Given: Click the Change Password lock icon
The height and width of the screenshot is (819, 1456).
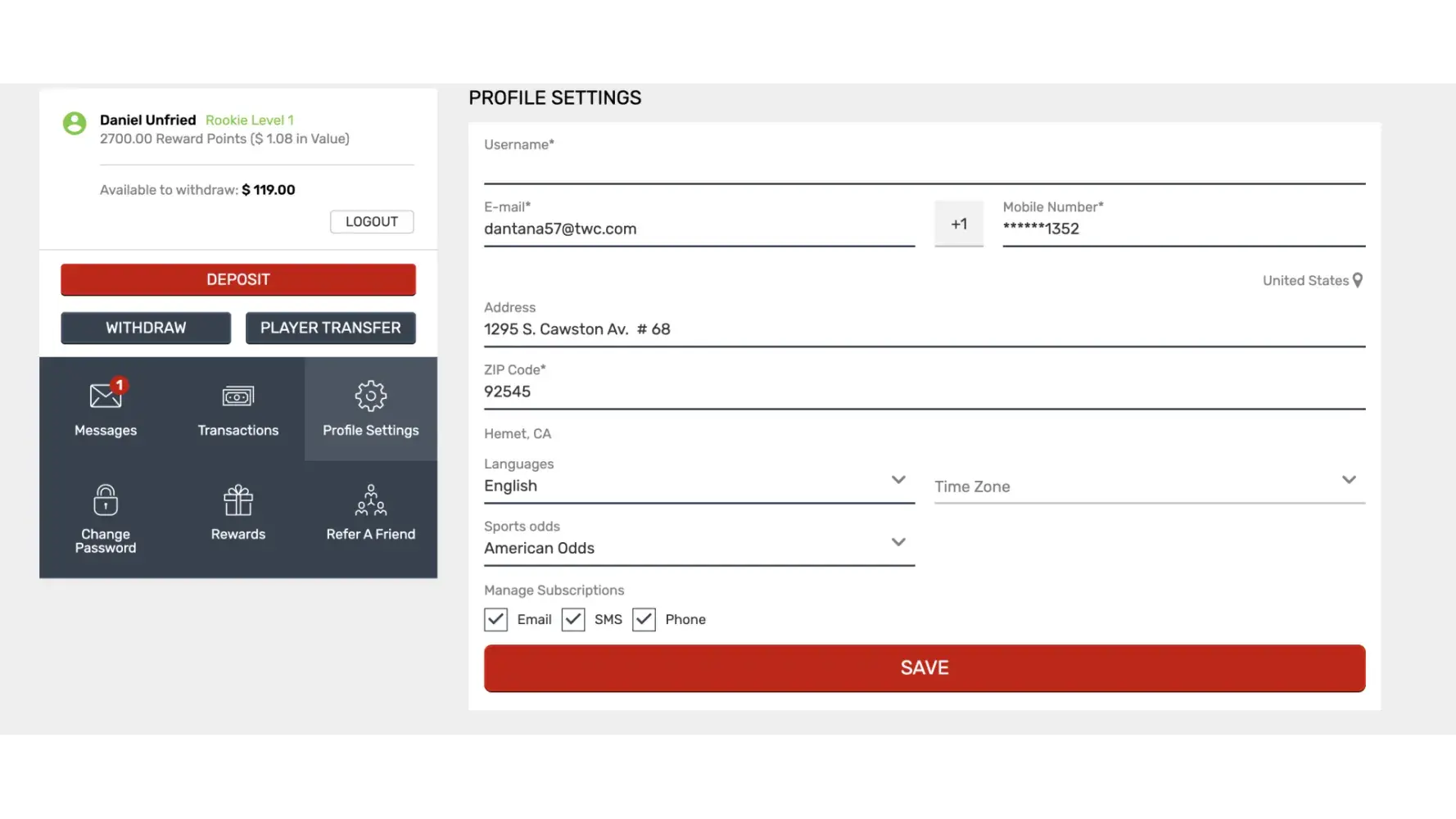Looking at the screenshot, I should point(106,500).
